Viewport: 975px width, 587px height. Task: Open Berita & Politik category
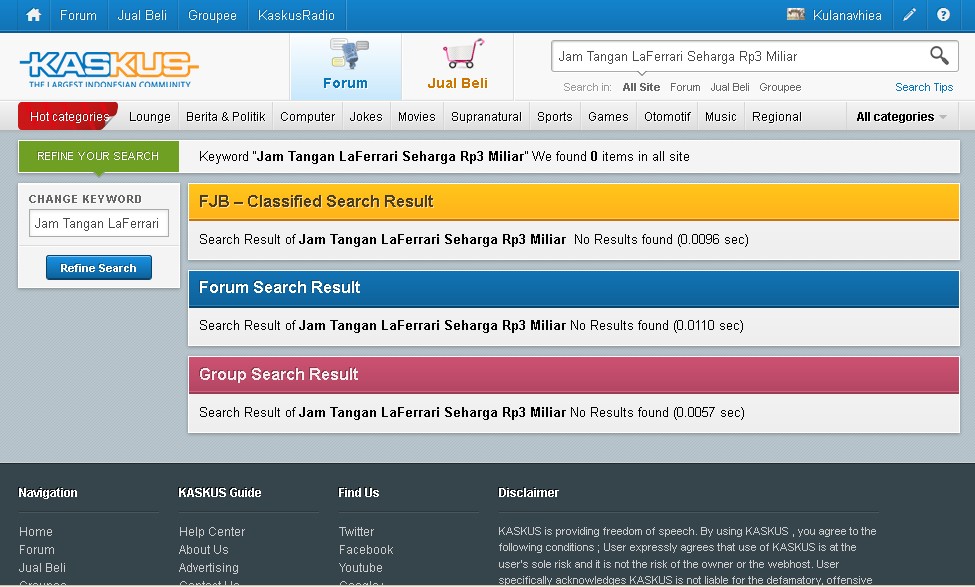(x=226, y=116)
